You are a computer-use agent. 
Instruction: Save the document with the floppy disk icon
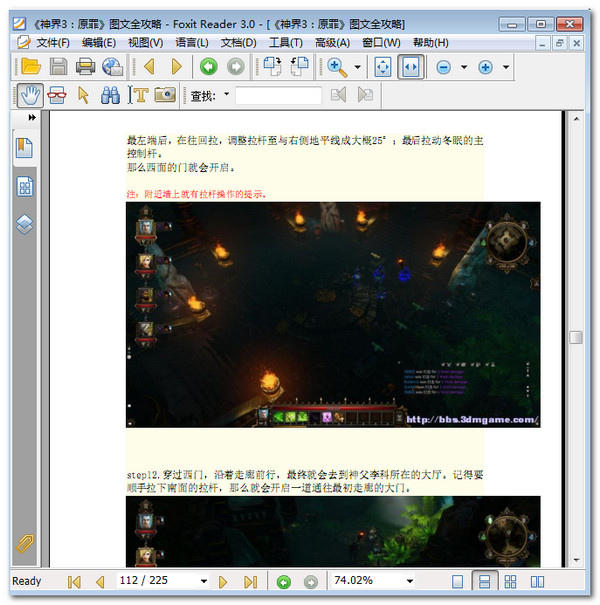pyautogui.click(x=58, y=67)
